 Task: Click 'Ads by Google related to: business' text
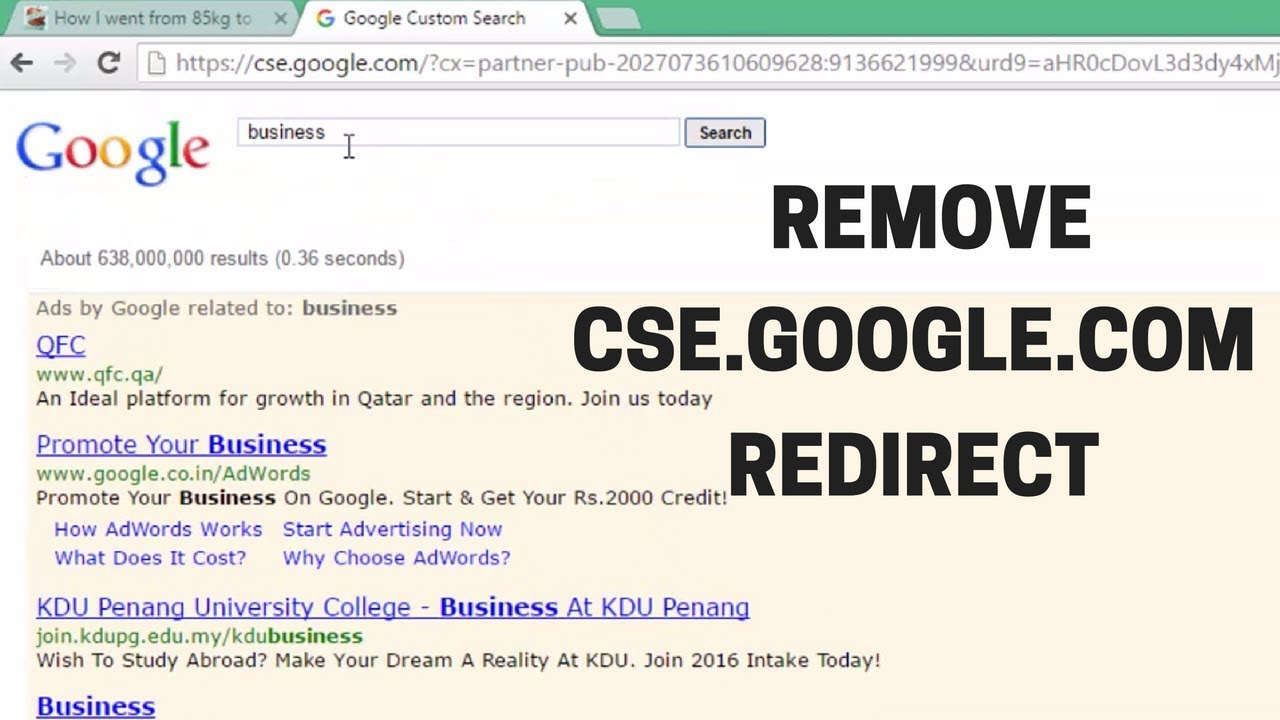(216, 308)
